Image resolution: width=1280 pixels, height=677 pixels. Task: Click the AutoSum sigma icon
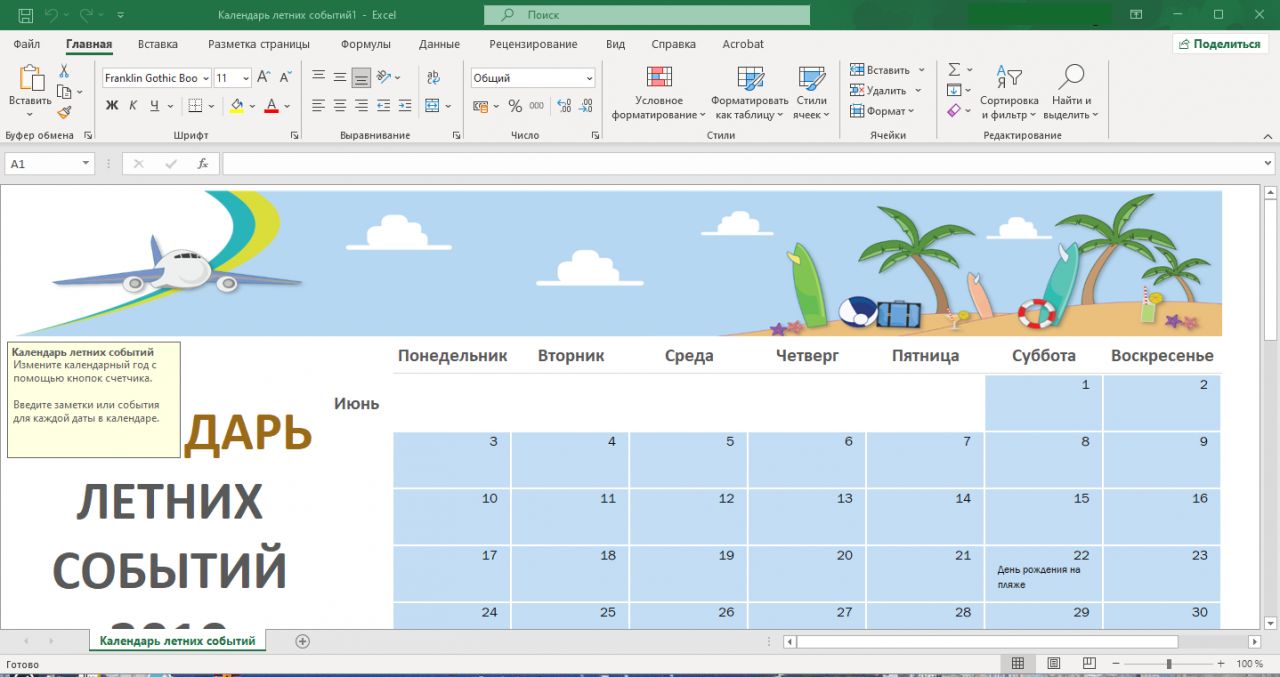(954, 70)
